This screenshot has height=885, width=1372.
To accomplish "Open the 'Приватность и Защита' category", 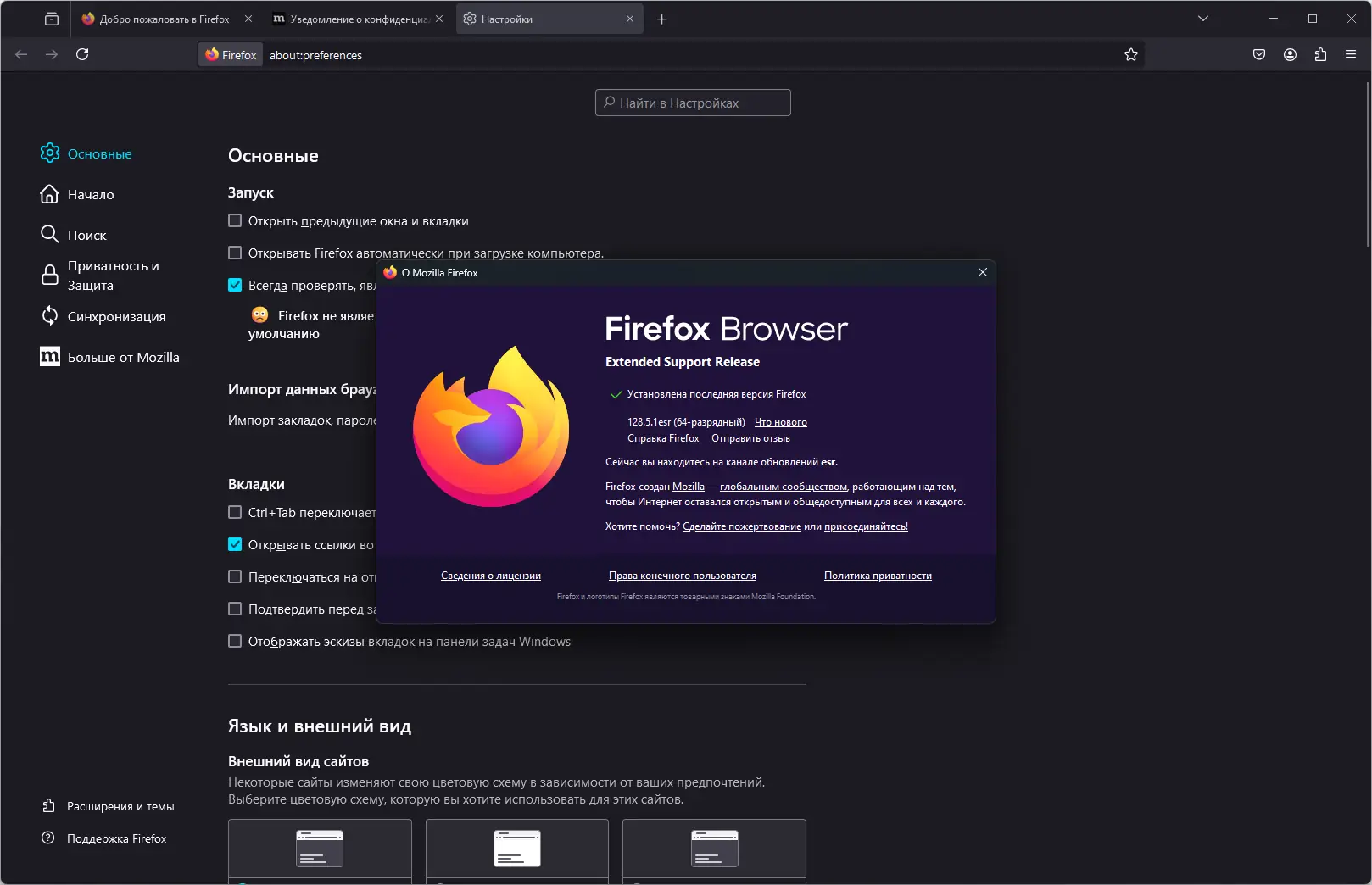I will [x=99, y=276].
